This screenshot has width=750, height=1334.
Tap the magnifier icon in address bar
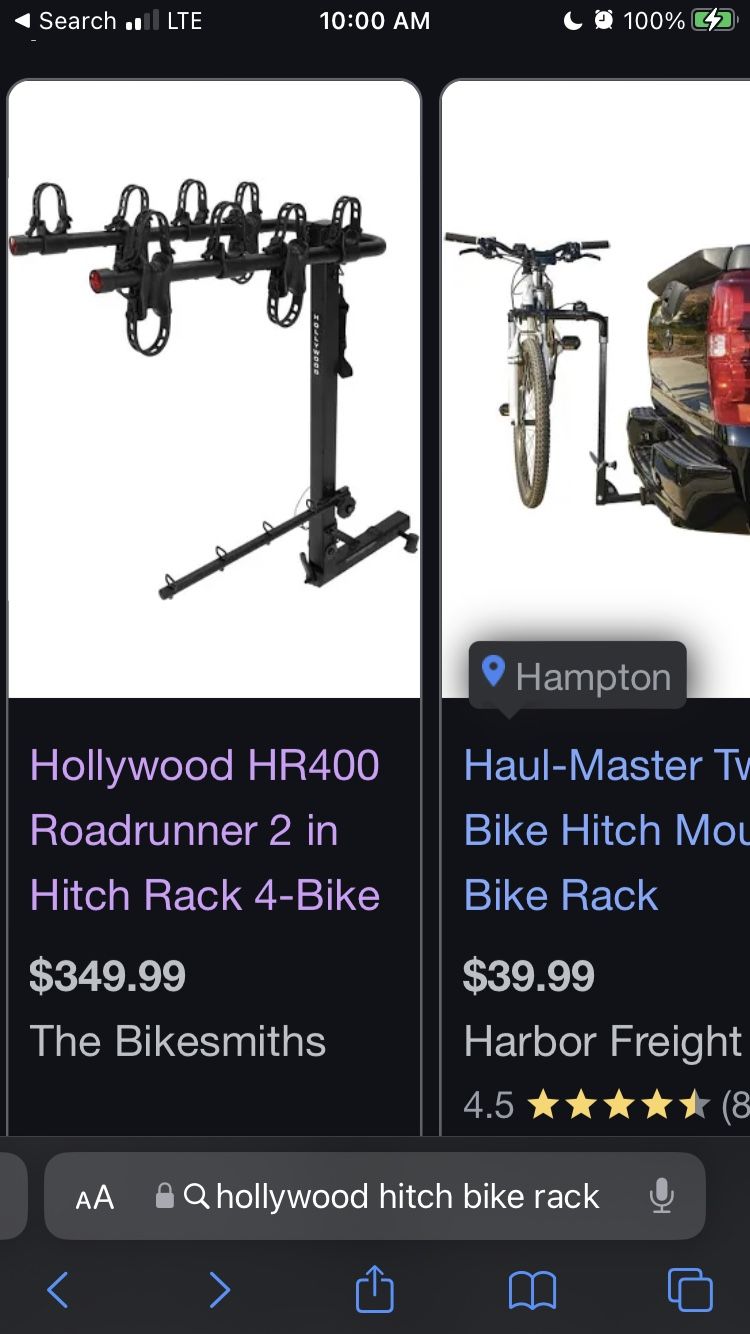197,1196
